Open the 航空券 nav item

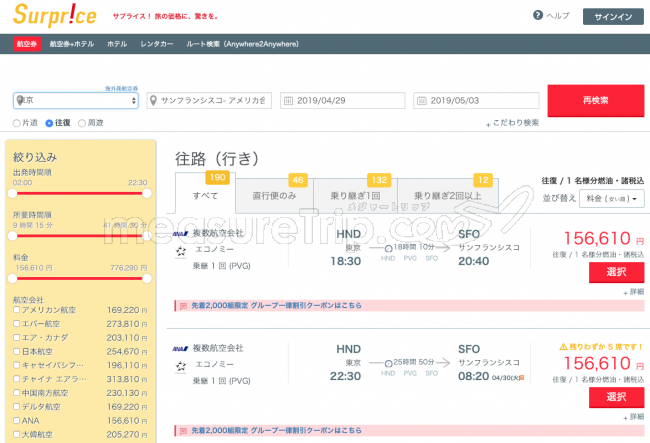point(27,44)
